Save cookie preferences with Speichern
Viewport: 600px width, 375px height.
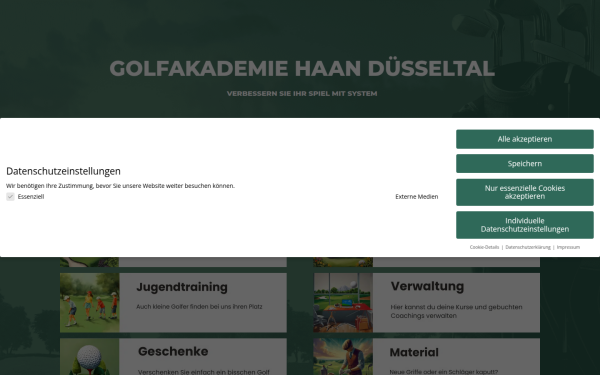[525, 163]
